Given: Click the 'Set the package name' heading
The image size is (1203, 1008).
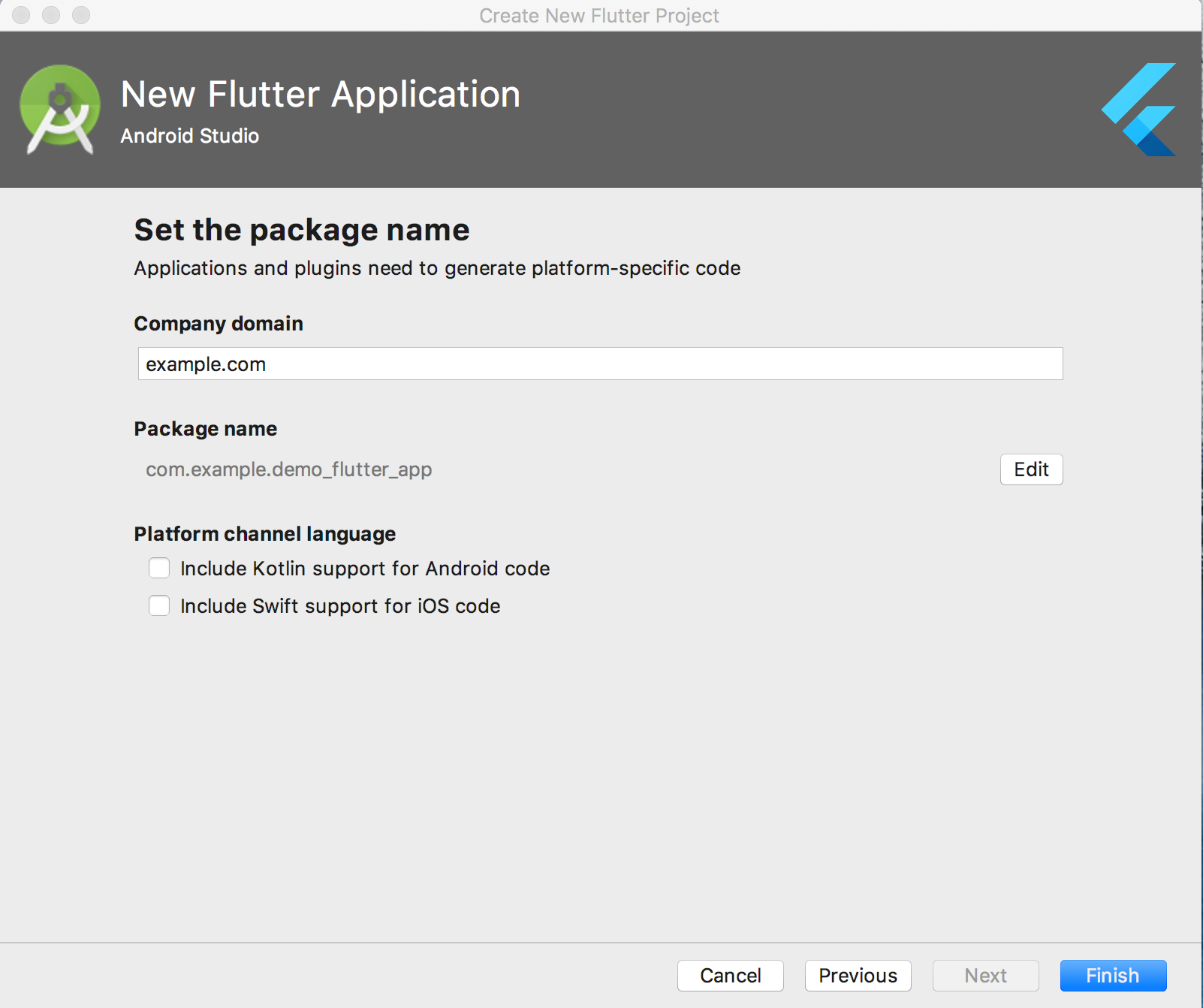Looking at the screenshot, I should click(x=302, y=230).
